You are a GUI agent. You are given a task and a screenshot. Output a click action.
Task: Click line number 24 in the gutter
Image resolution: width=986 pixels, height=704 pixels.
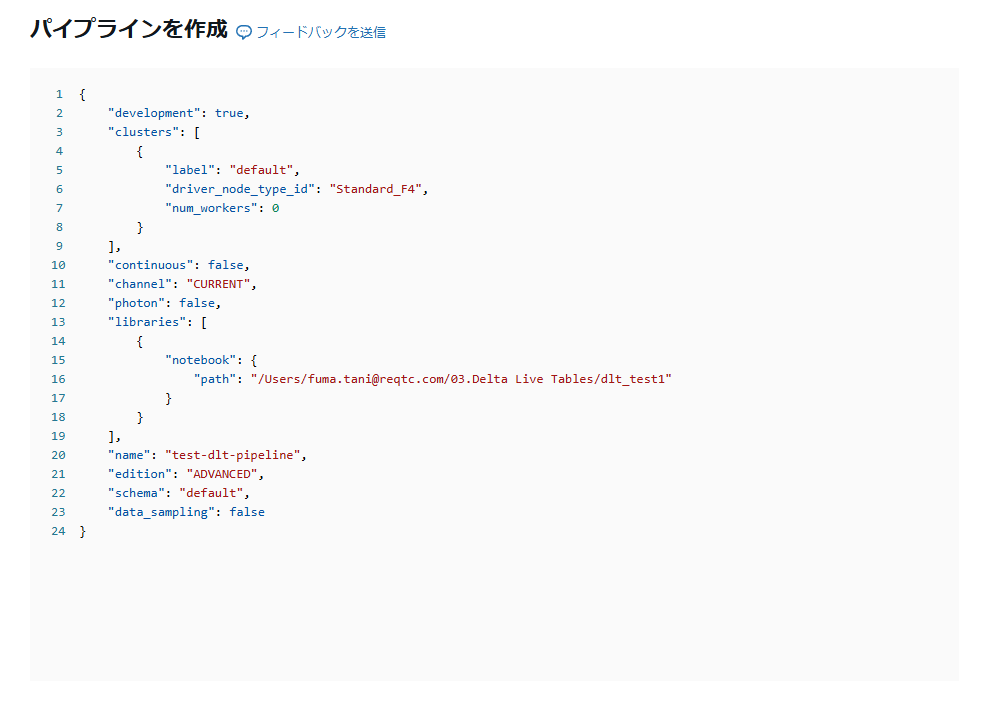click(57, 531)
